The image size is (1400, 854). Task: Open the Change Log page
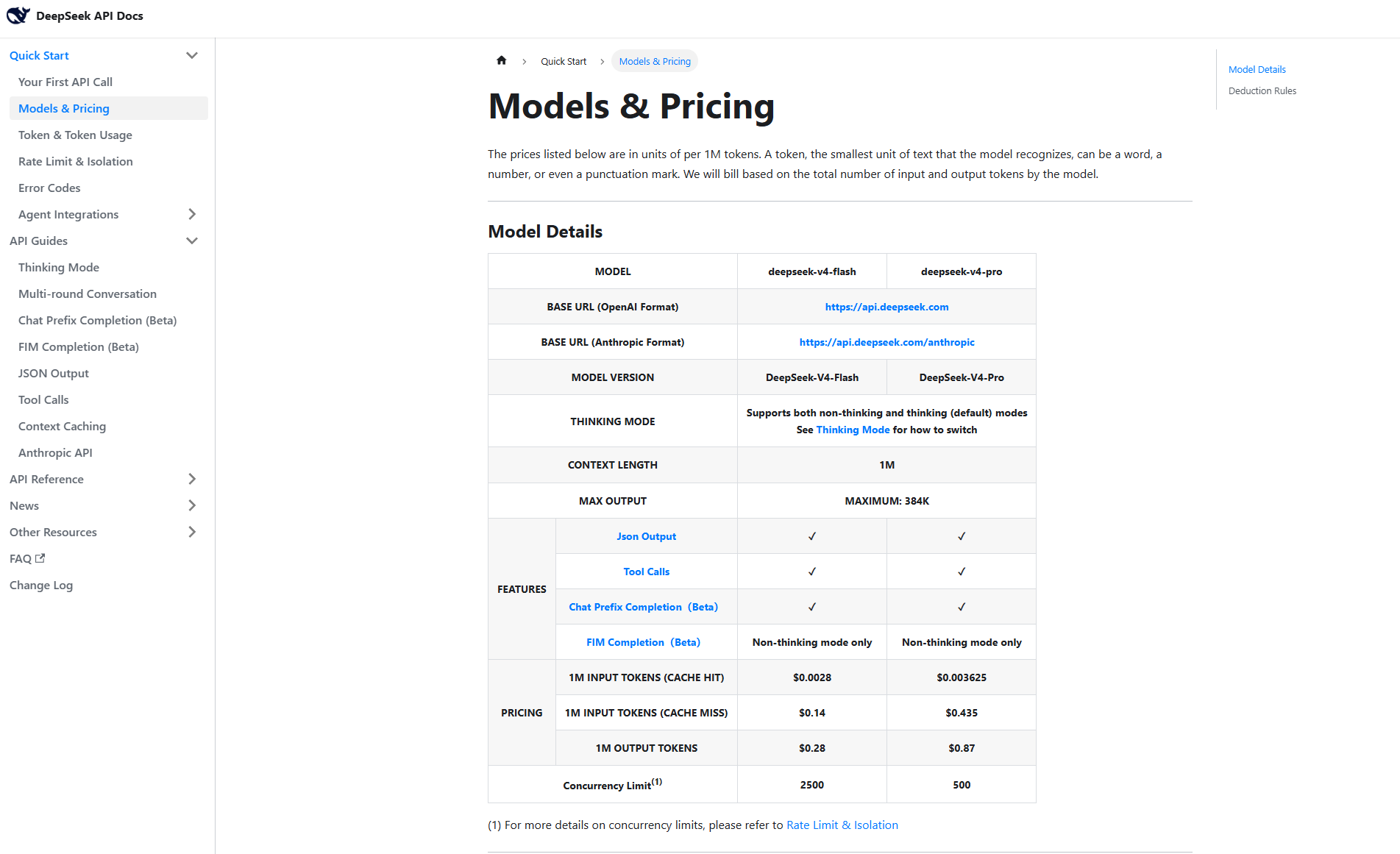[41, 585]
